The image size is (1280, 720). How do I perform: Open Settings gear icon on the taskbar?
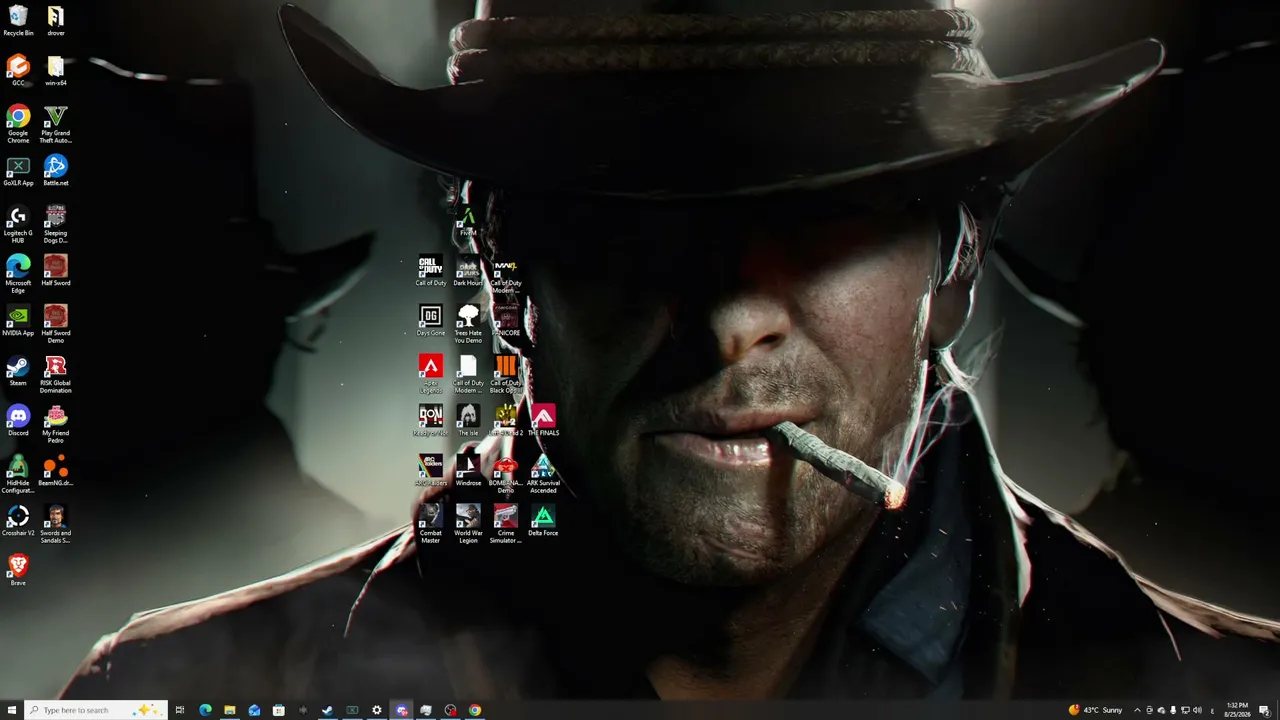pyautogui.click(x=377, y=710)
